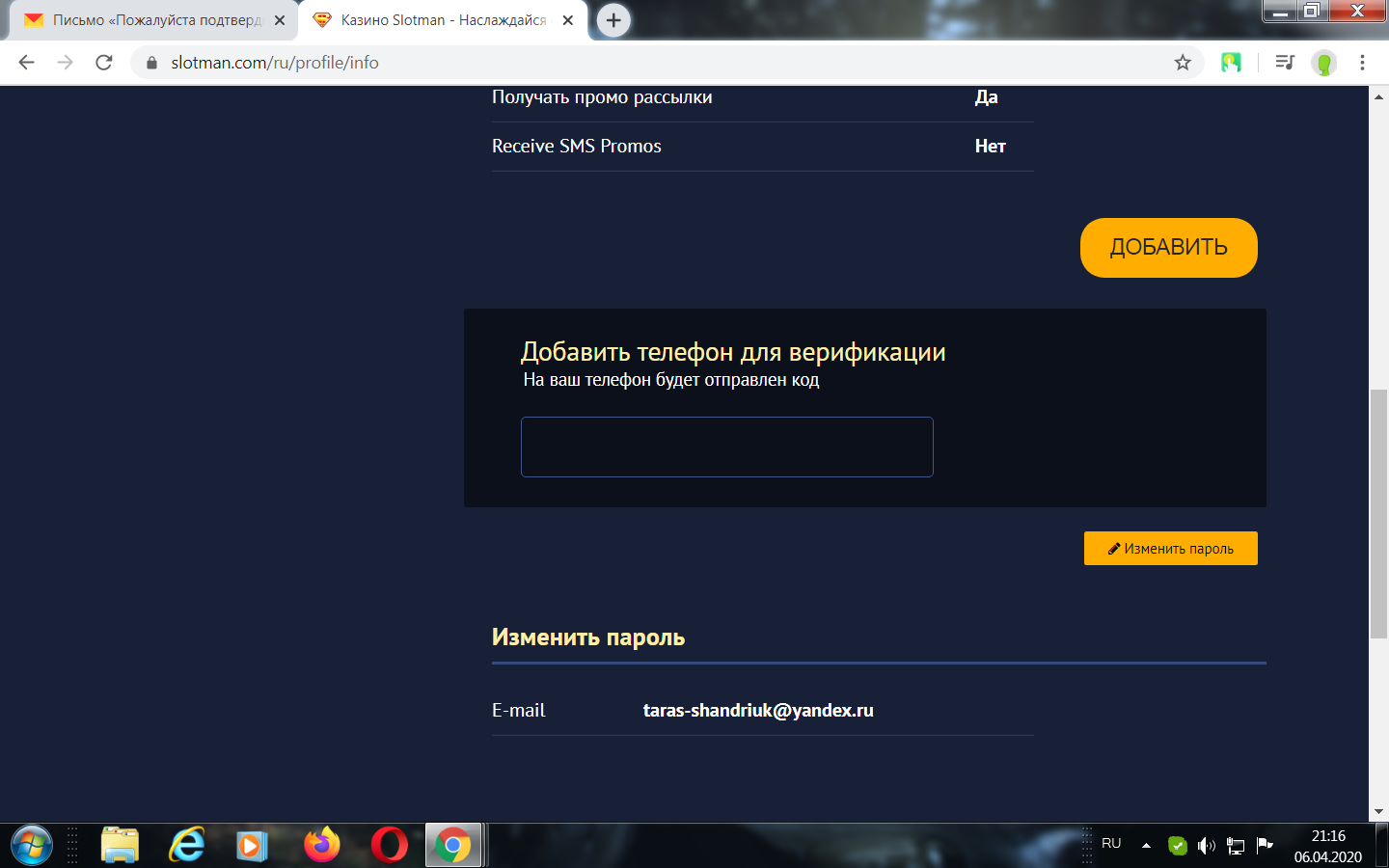Click the 'Изменить пароль' button

[1171, 549]
